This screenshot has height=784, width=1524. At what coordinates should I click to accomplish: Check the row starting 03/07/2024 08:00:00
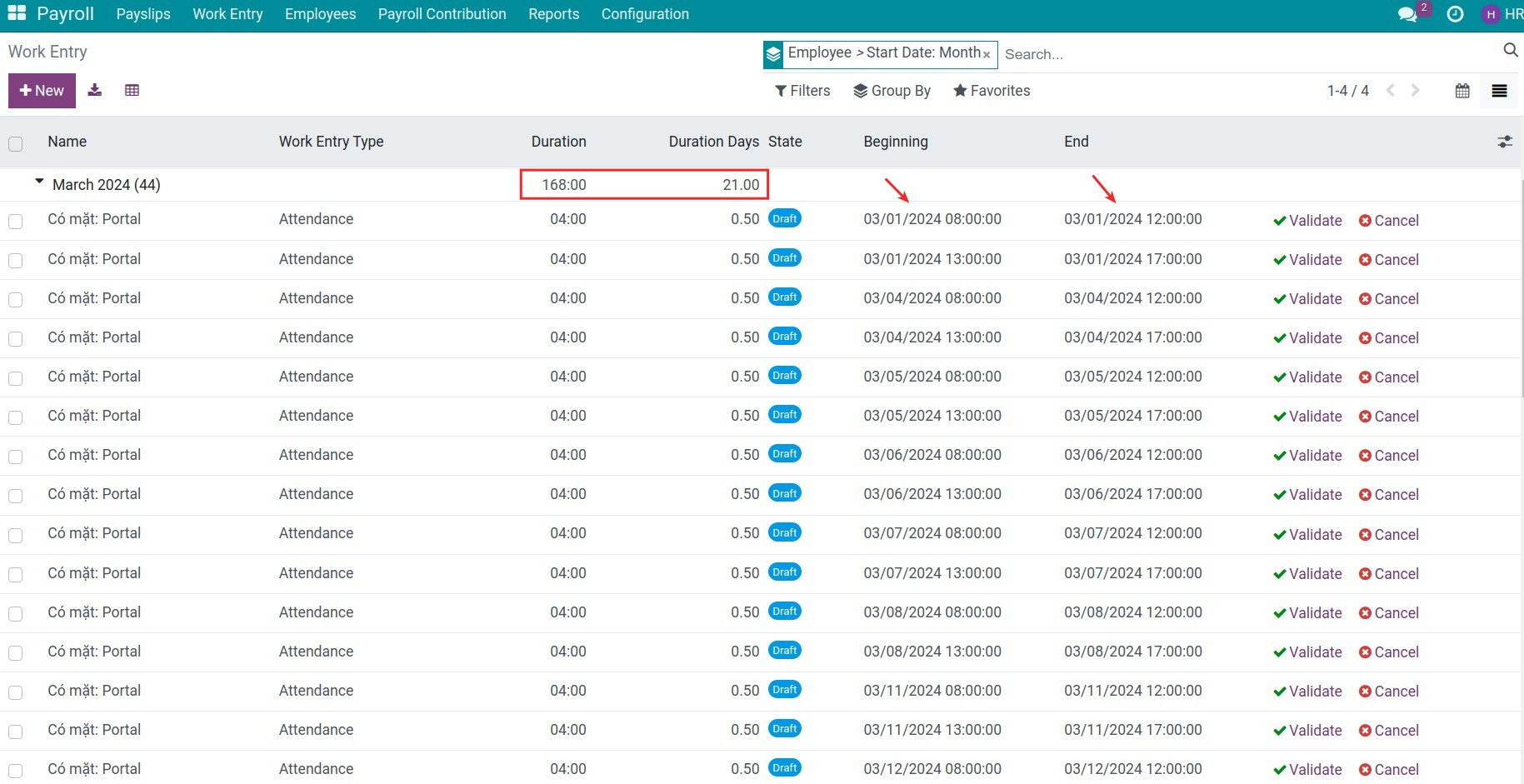(x=15, y=536)
